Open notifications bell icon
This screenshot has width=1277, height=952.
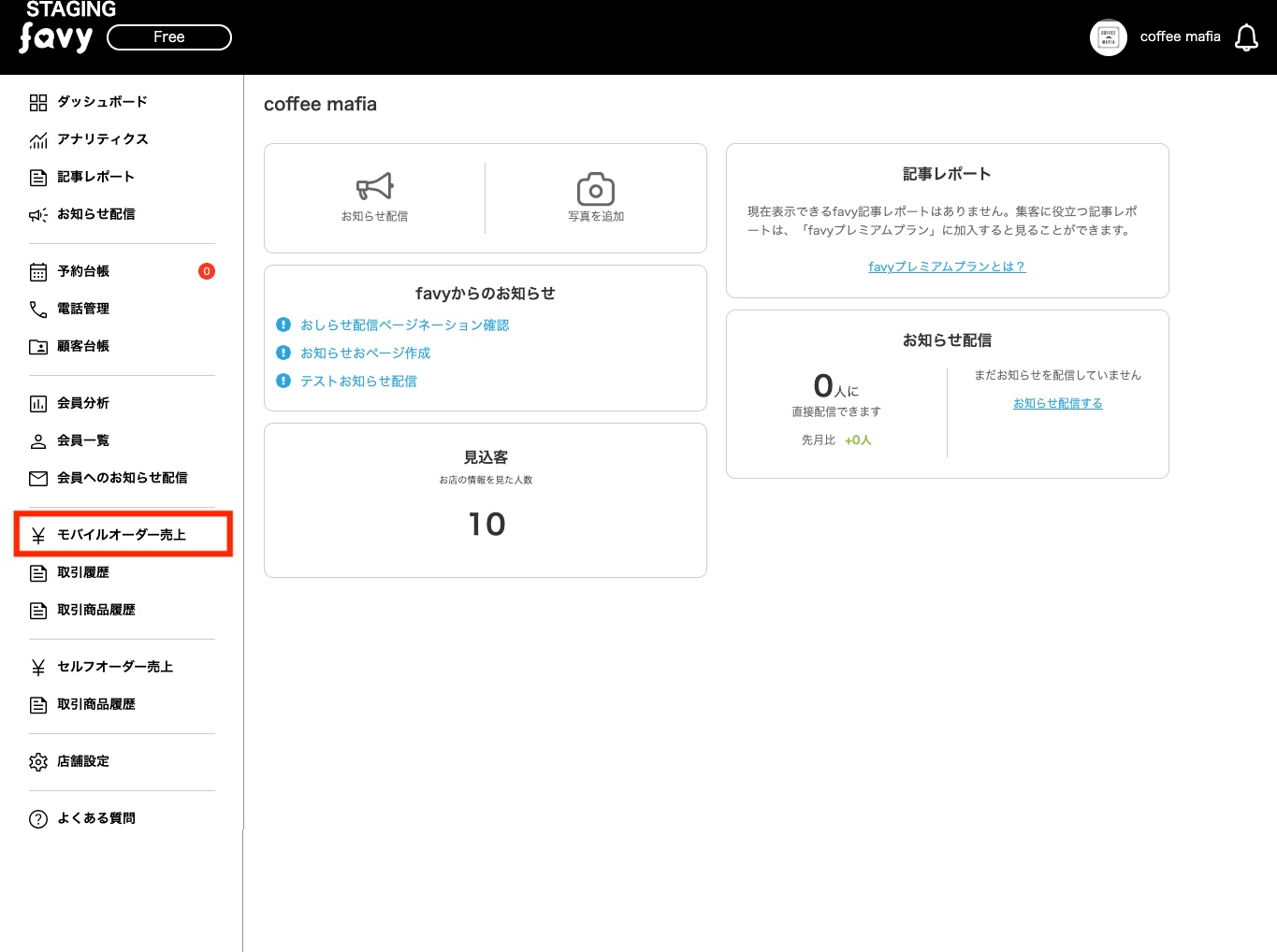tap(1246, 37)
